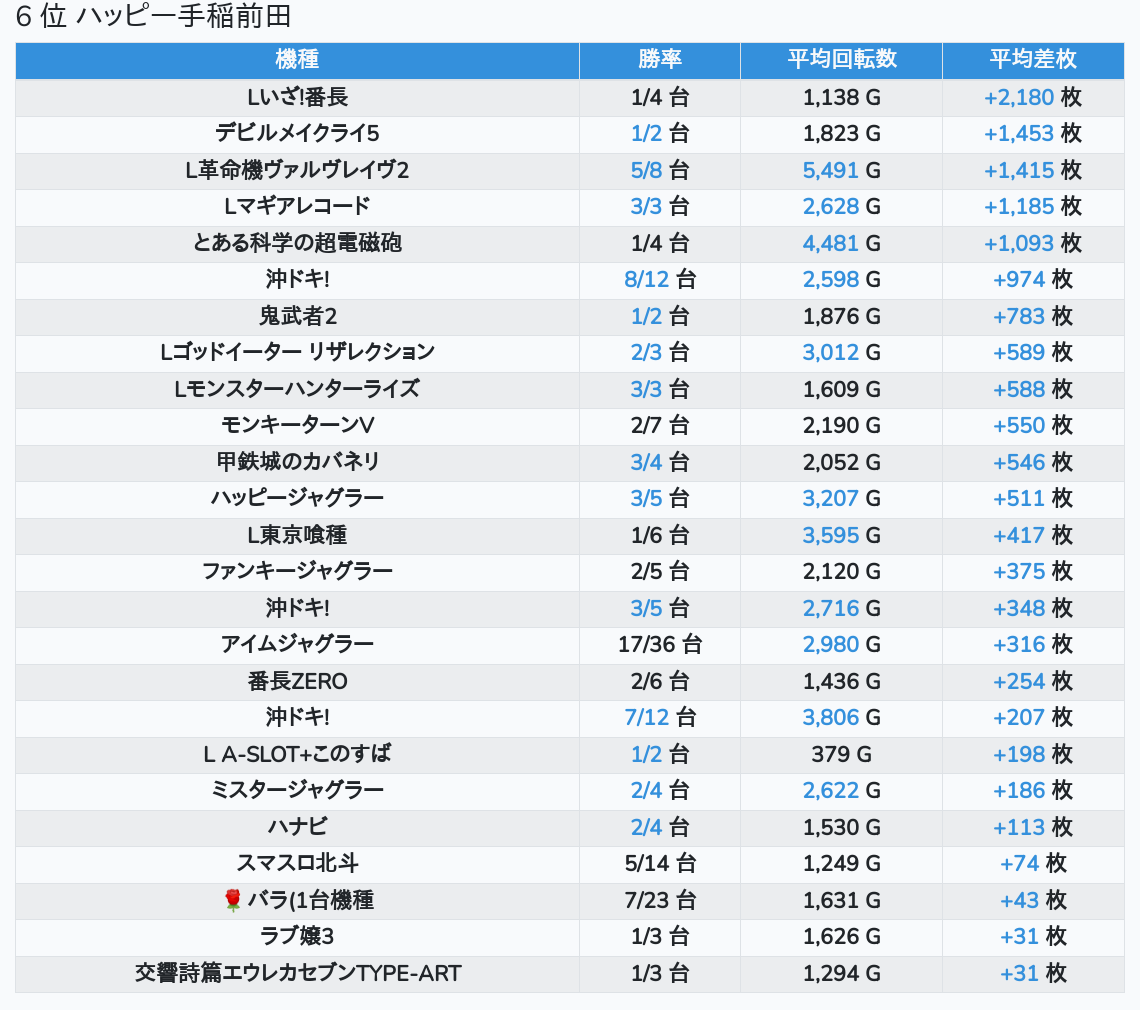This screenshot has width=1140, height=1010.
Task: Open the 2/3 win rate link
Action: point(646,352)
